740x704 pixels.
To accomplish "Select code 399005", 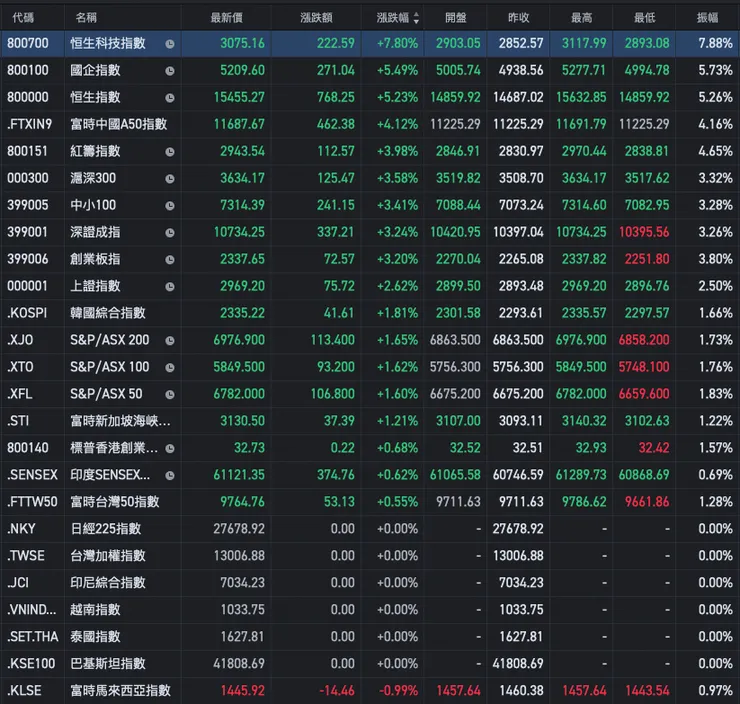I will [x=28, y=205].
